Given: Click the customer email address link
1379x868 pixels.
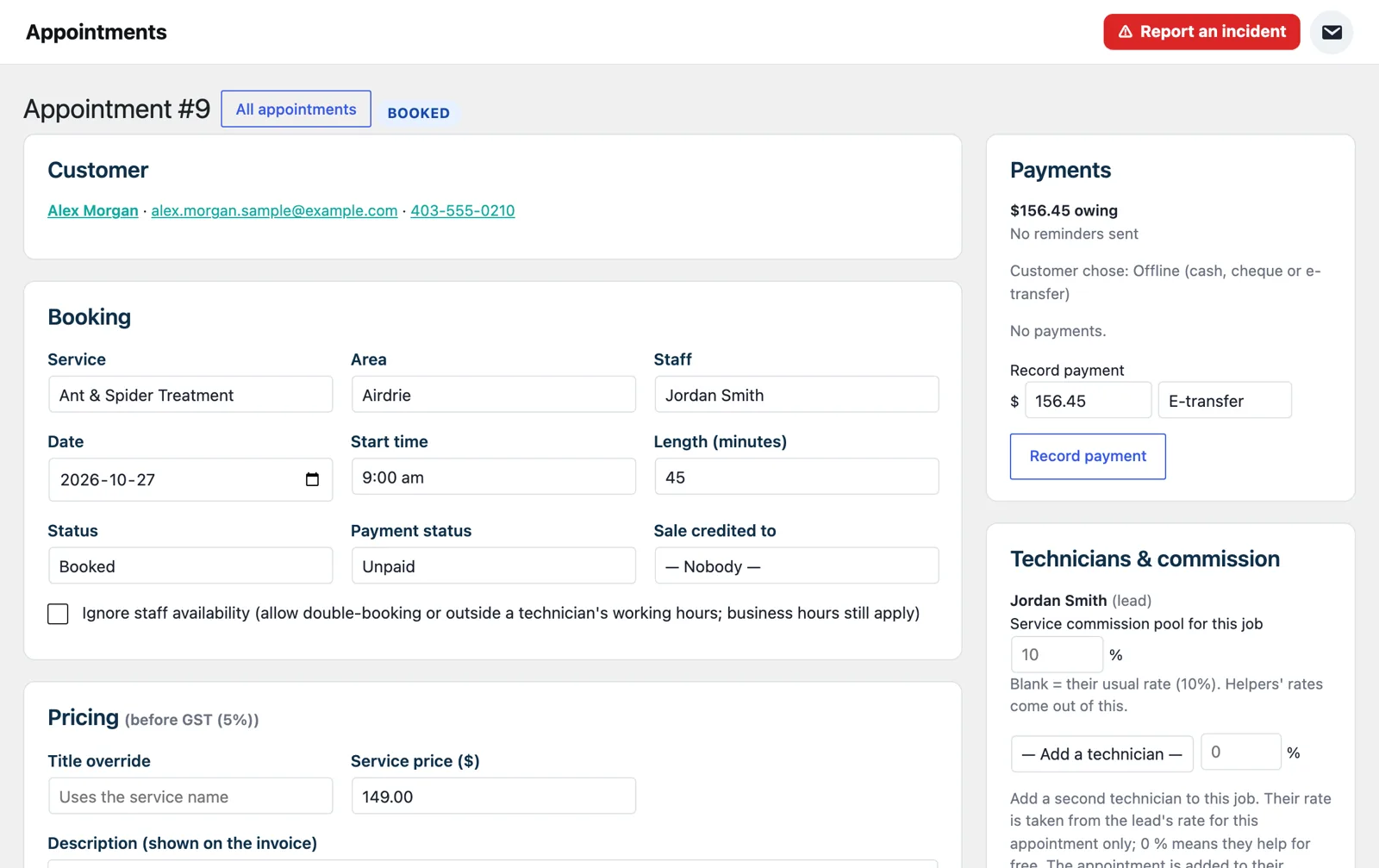Looking at the screenshot, I should (274, 210).
